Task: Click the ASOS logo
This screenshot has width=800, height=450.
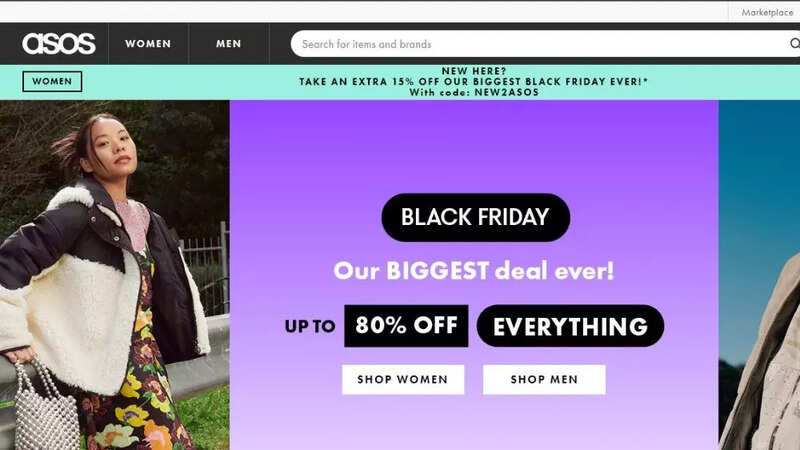Action: coord(59,43)
